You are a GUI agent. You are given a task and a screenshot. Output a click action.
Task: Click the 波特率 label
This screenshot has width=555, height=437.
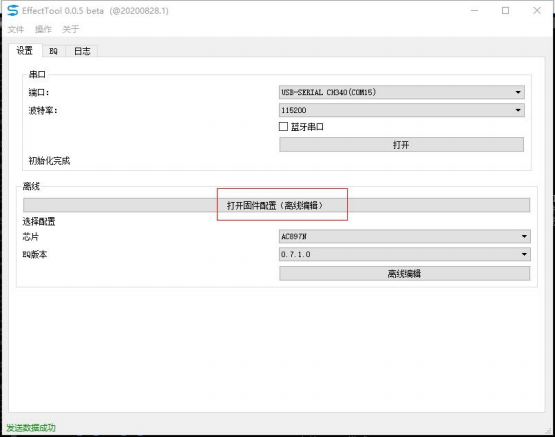coord(43,111)
